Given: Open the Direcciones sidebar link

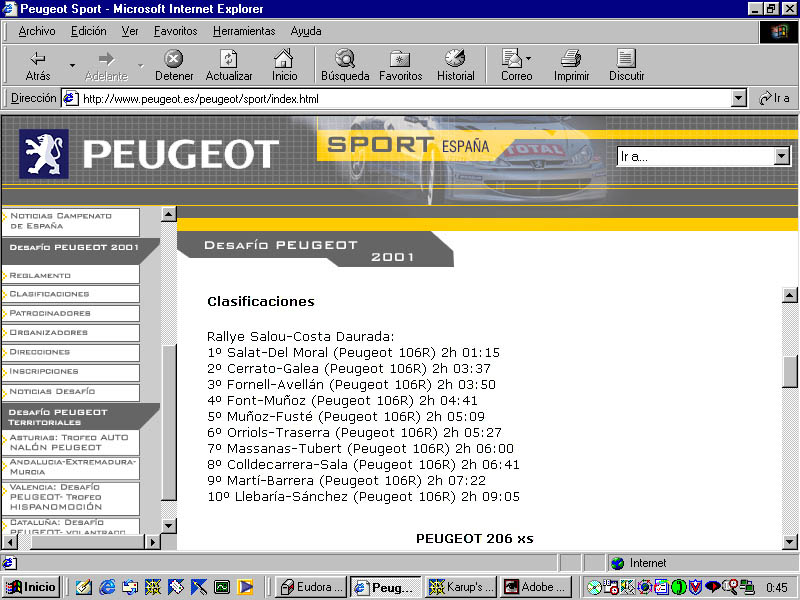Looking at the screenshot, I should 70,352.
